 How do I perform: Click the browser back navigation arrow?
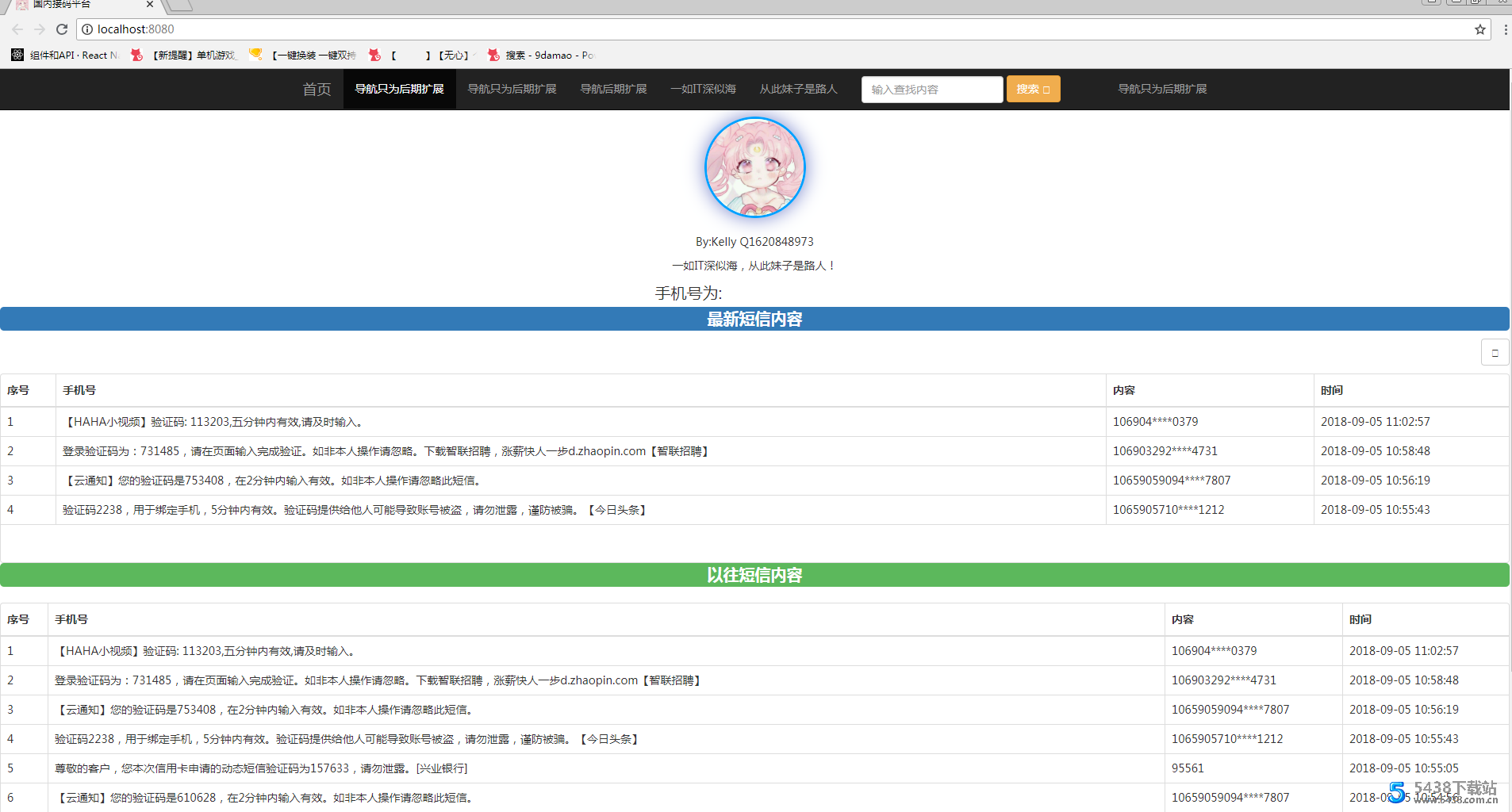click(x=17, y=29)
